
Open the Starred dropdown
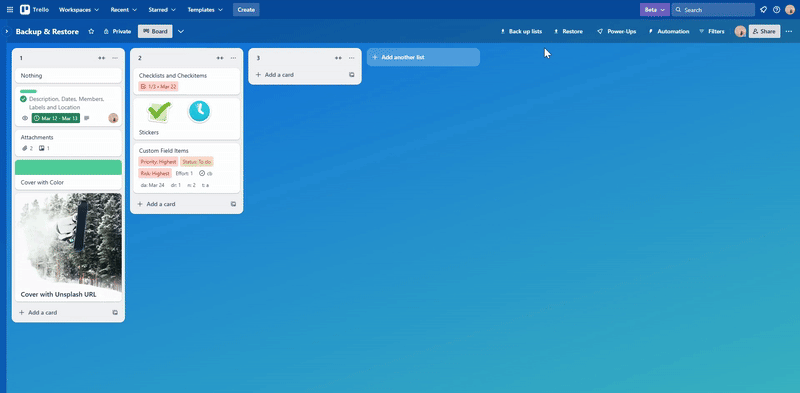[x=162, y=10]
